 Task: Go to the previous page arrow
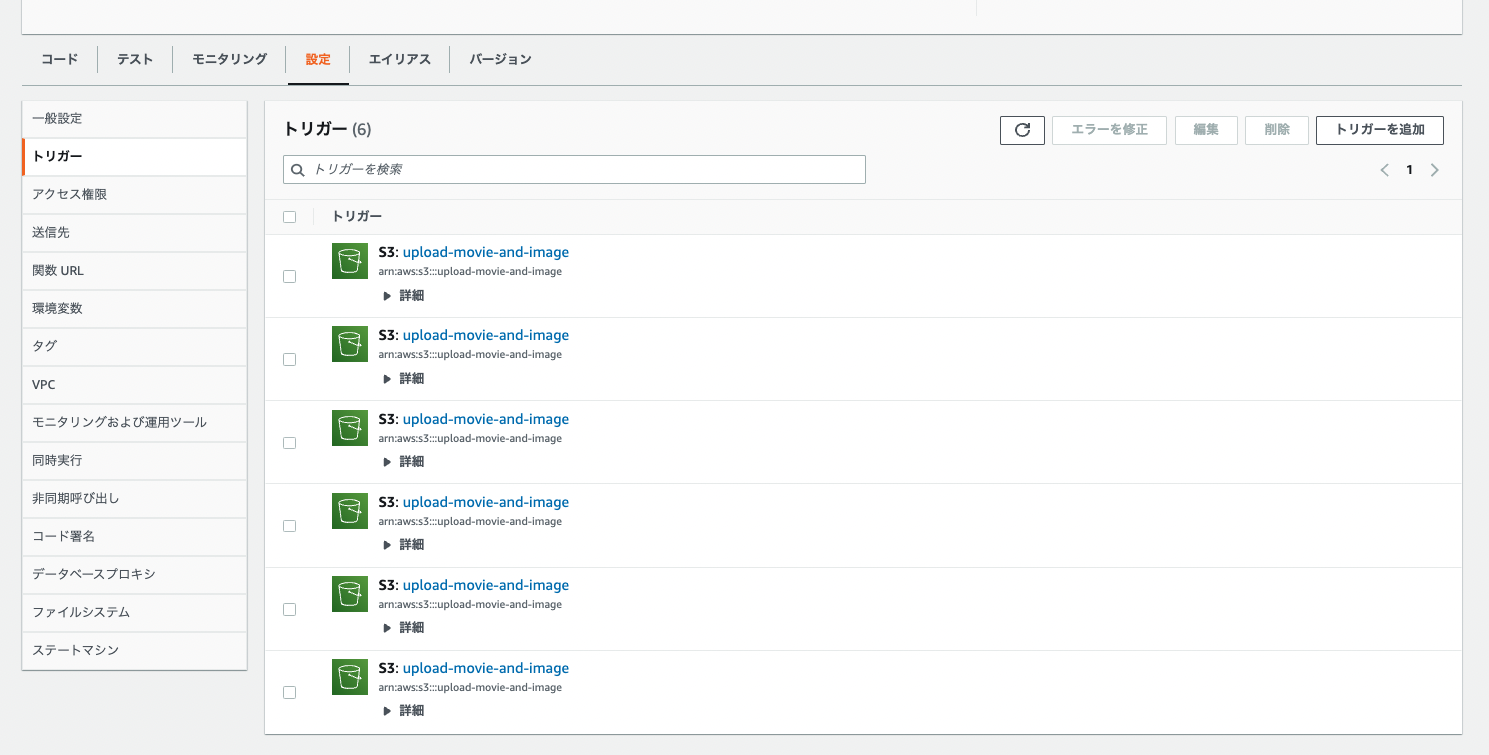[x=1385, y=170]
